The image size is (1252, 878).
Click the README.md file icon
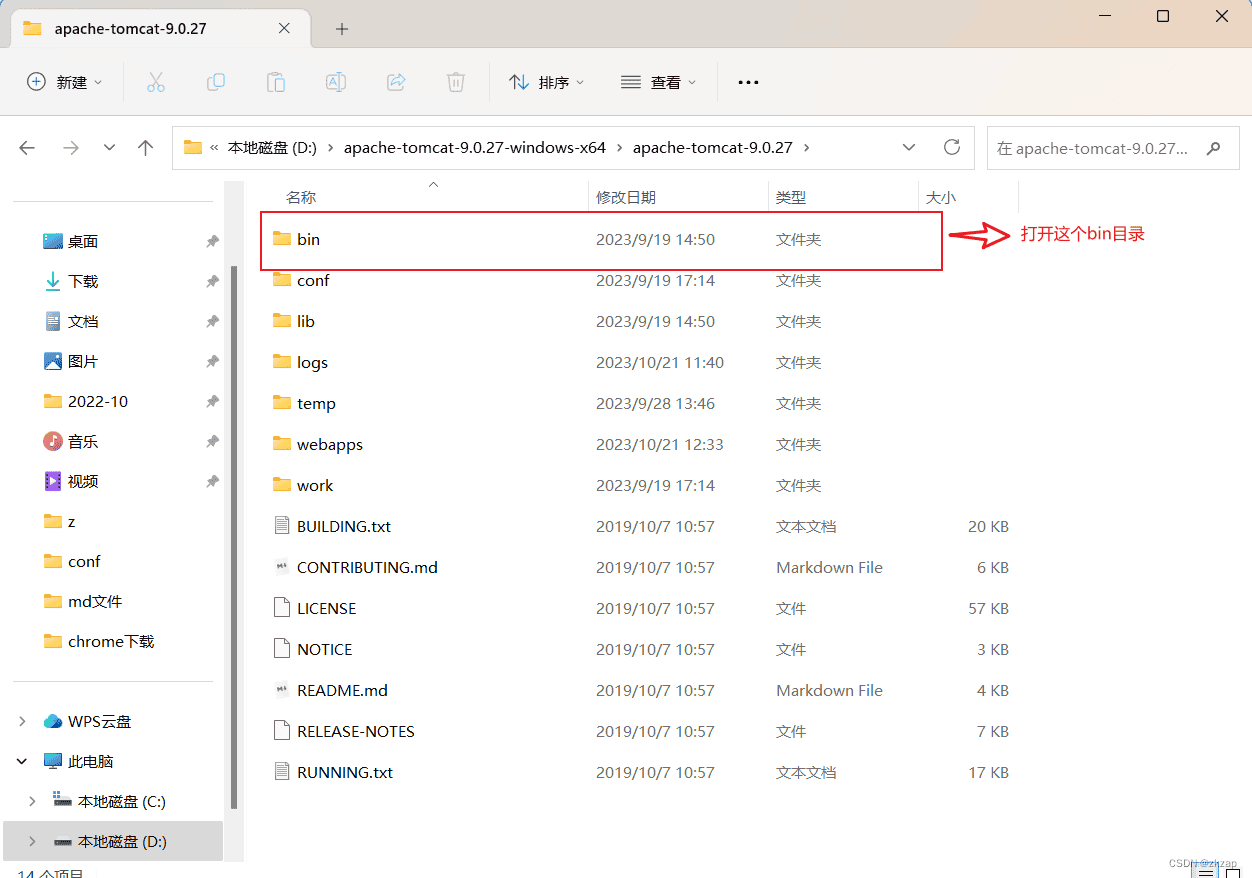point(282,690)
